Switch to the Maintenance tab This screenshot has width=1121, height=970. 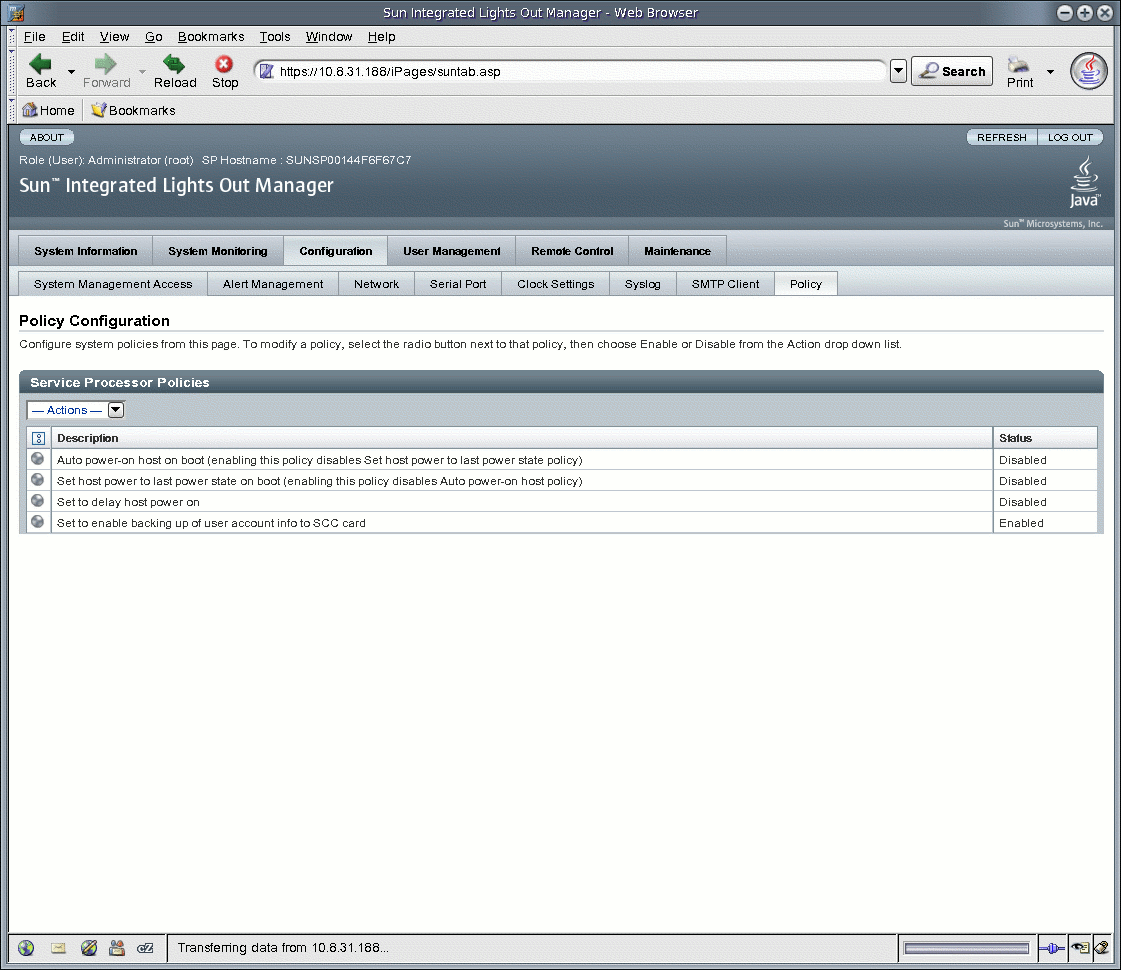678,251
